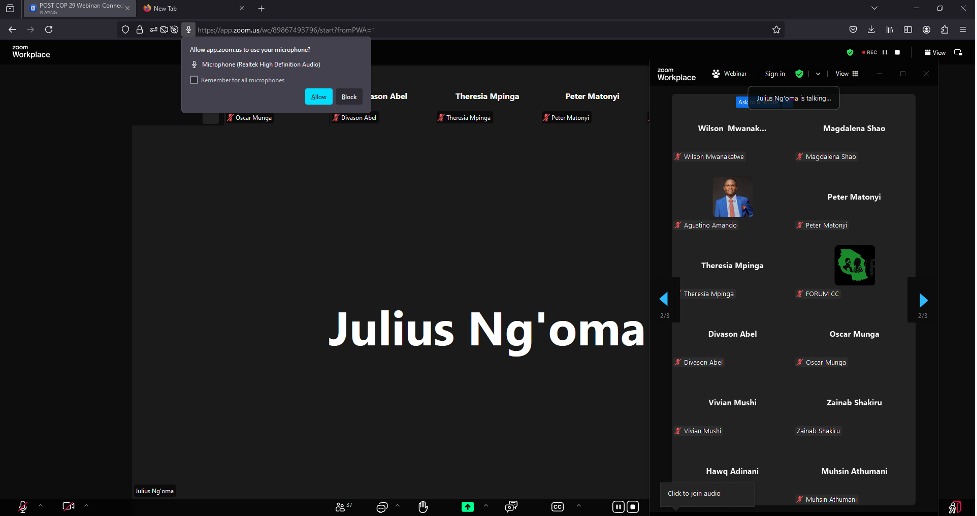
Task: Allow microphone access in permission popup
Action: [x=318, y=97]
